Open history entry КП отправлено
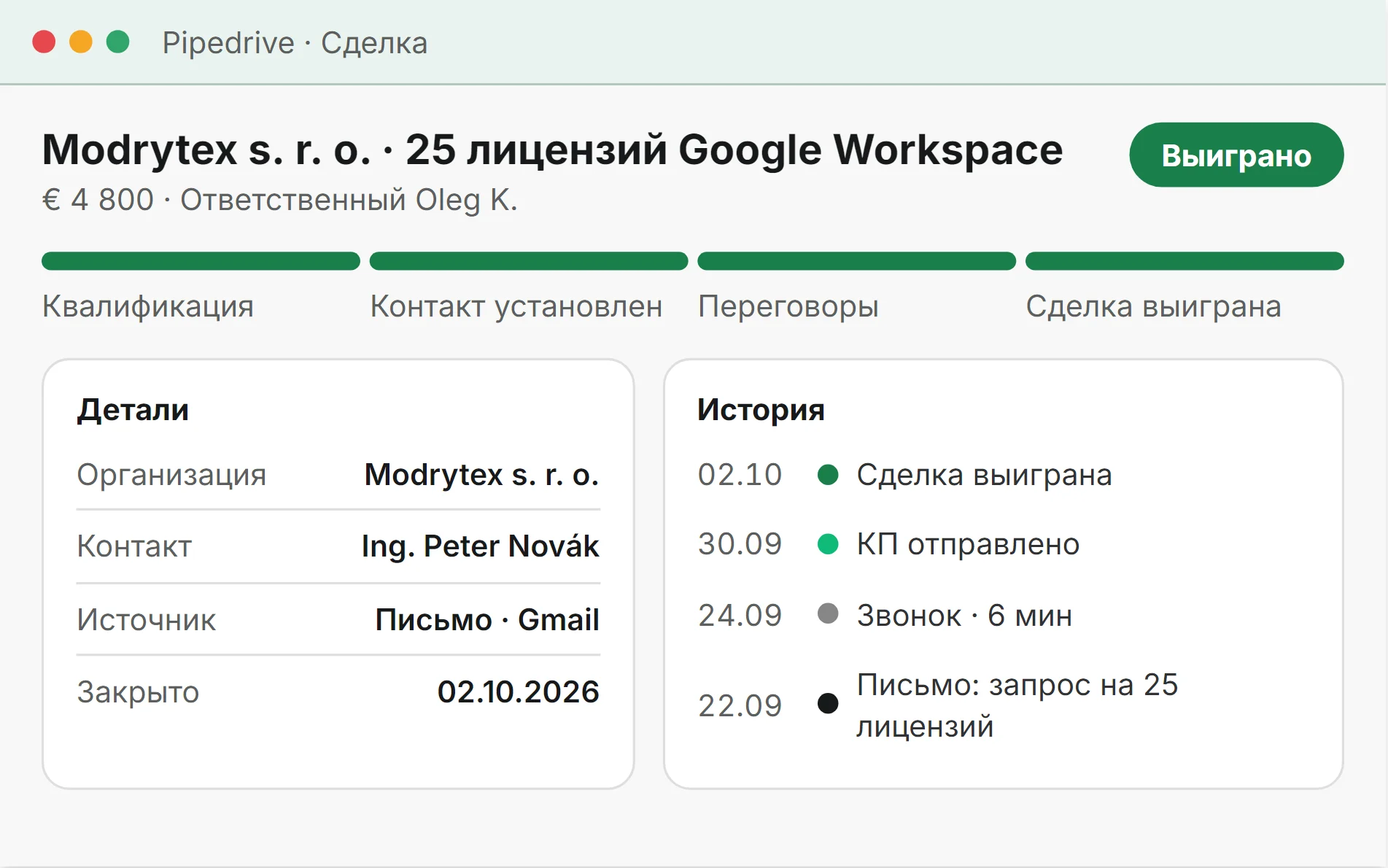1388x868 pixels. (968, 544)
